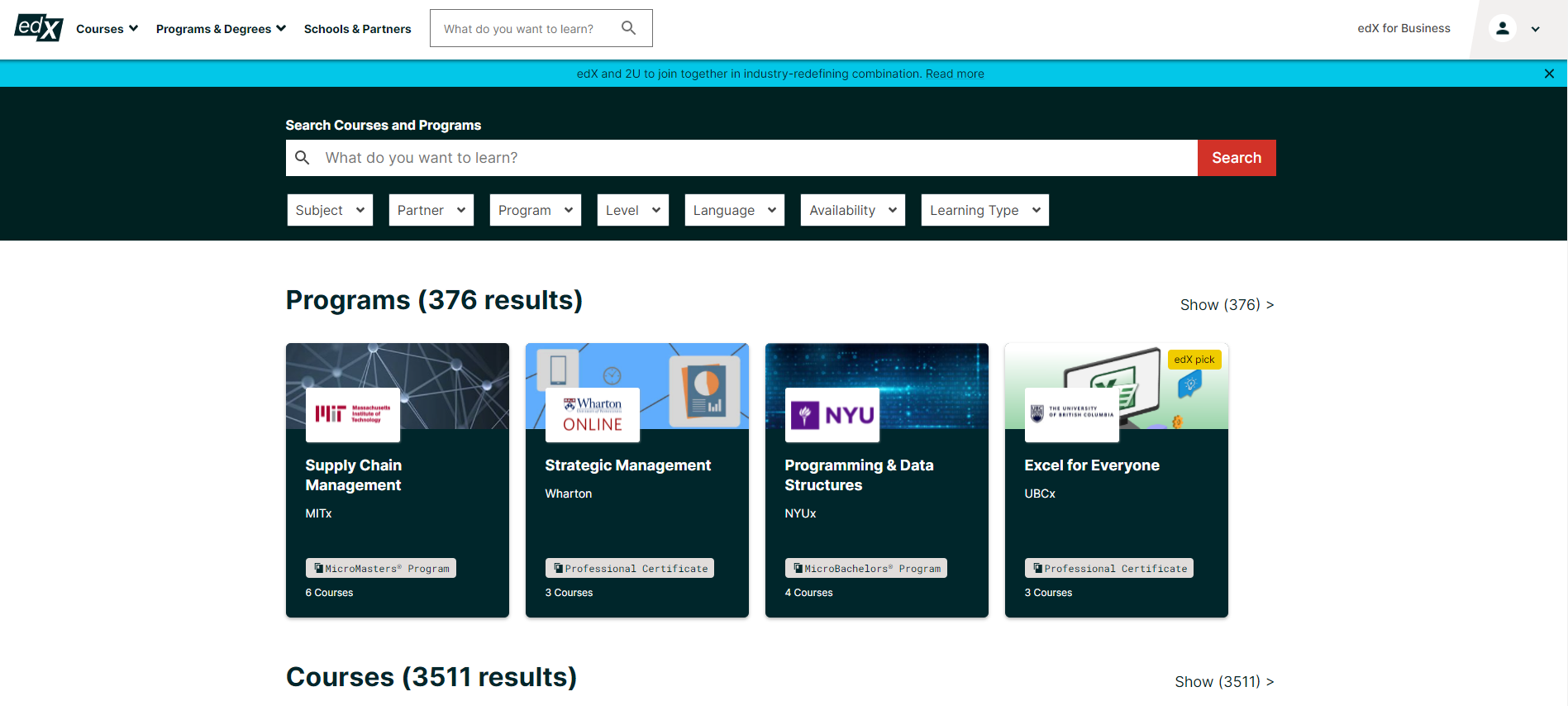
Task: Open Strategic Management program title
Action: [x=628, y=465]
